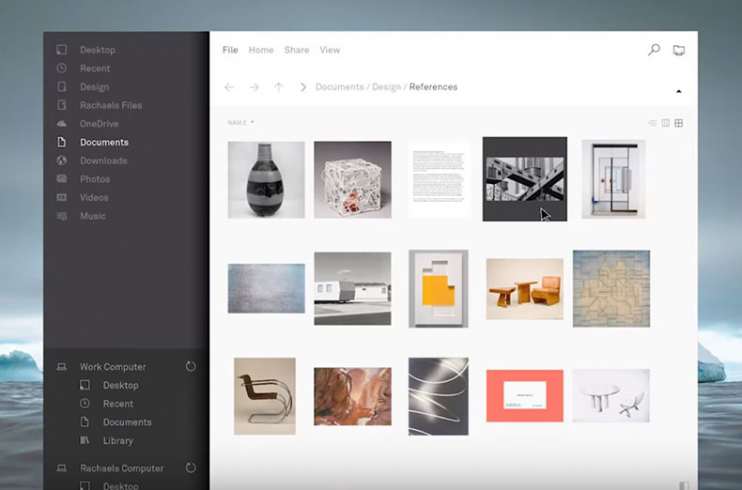Image resolution: width=742 pixels, height=490 pixels.
Task: Select Rachaels Files label in sidebar
Action: [111, 105]
